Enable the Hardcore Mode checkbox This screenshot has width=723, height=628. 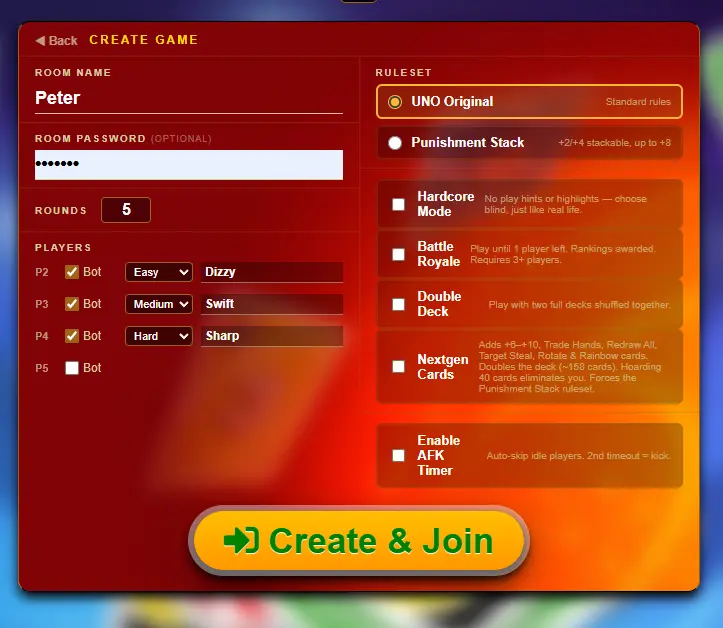tap(398, 204)
